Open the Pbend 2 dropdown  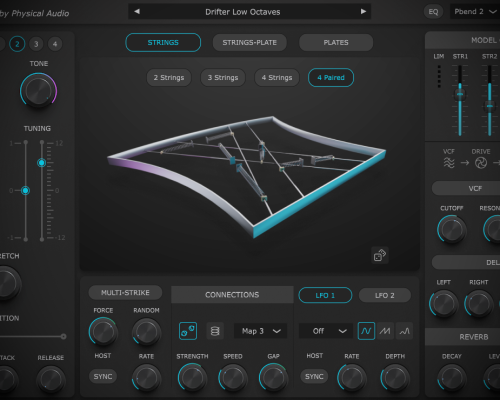pos(475,12)
